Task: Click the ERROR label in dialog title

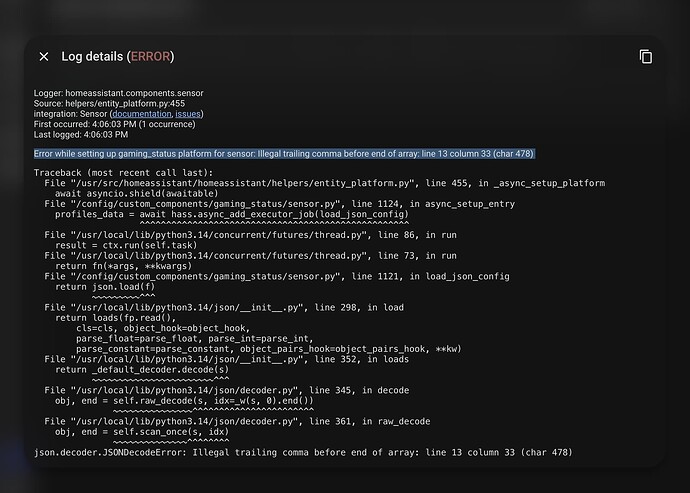Action: (x=150, y=56)
